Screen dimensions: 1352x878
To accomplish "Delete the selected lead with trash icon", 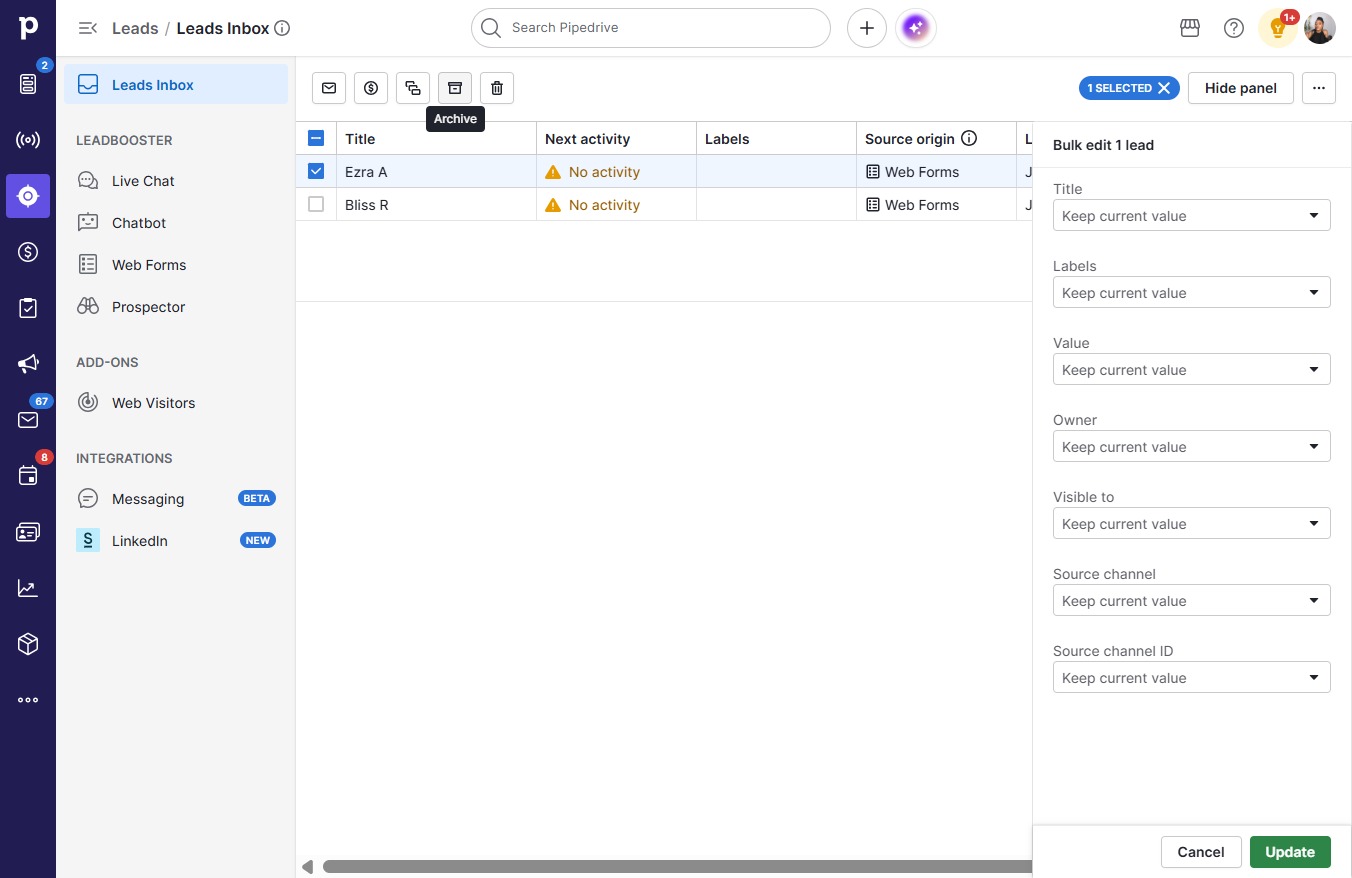I will [x=497, y=88].
